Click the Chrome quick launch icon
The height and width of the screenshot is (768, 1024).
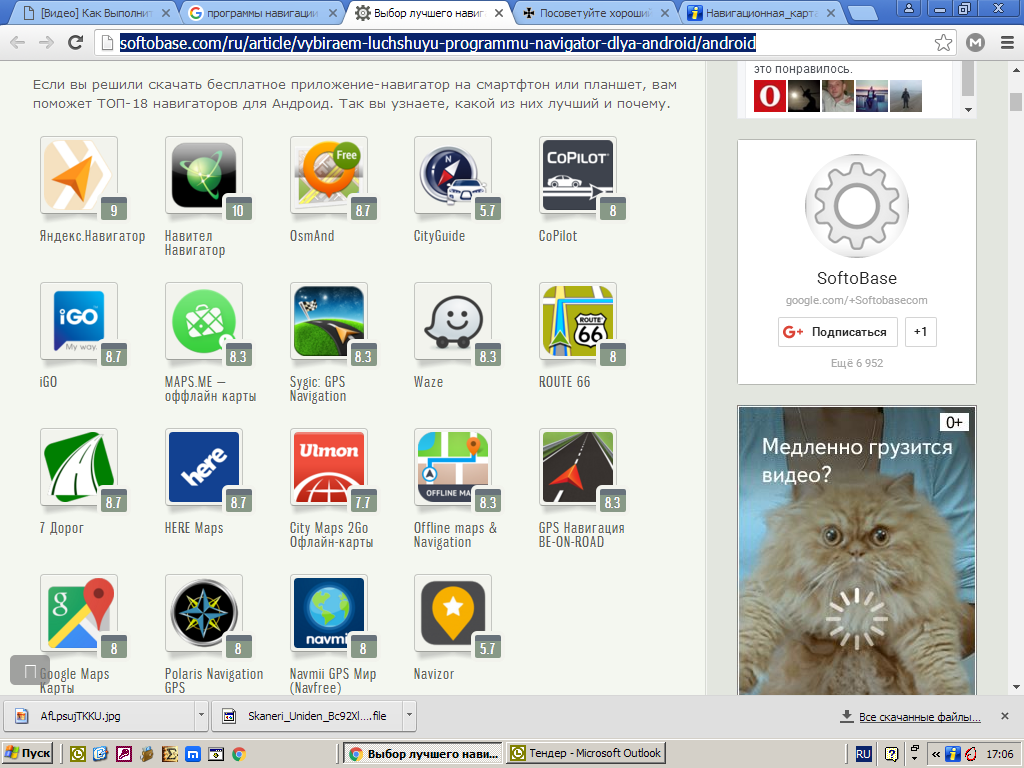pyautogui.click(x=239, y=754)
